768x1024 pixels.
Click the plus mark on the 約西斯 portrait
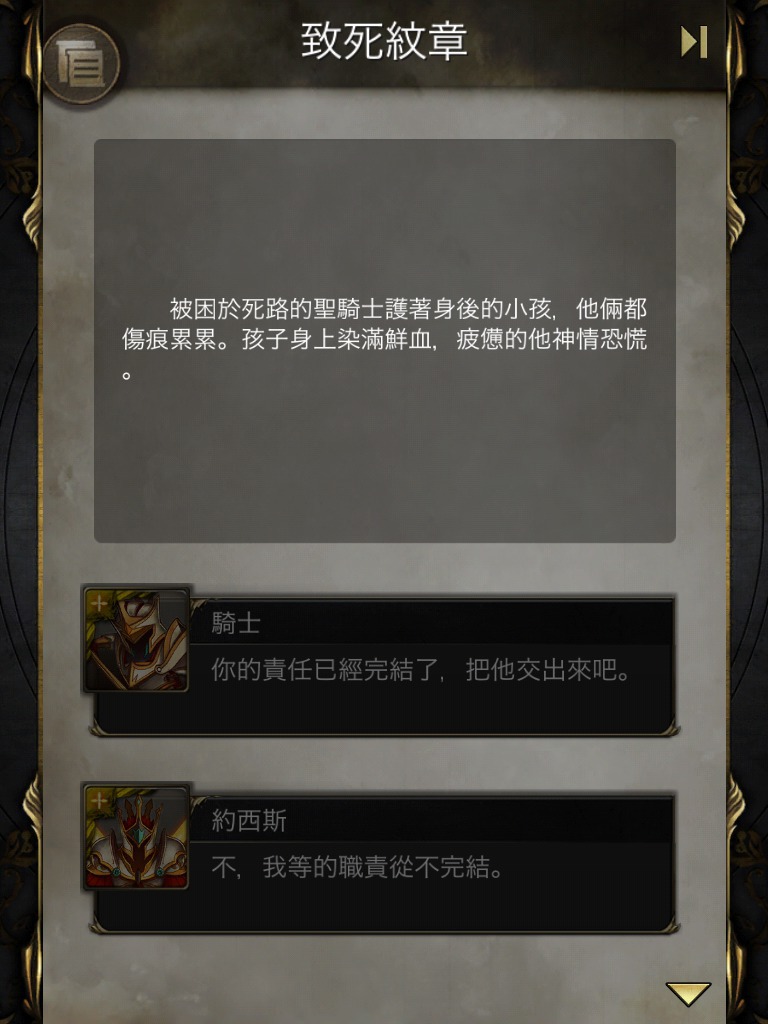[x=98, y=801]
